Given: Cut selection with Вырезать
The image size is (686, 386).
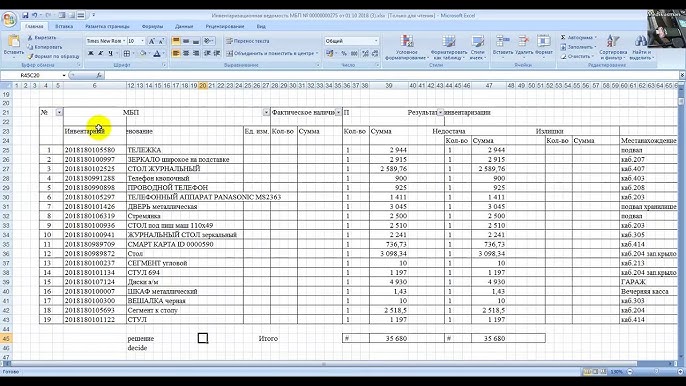Looking at the screenshot, I should (42, 38).
